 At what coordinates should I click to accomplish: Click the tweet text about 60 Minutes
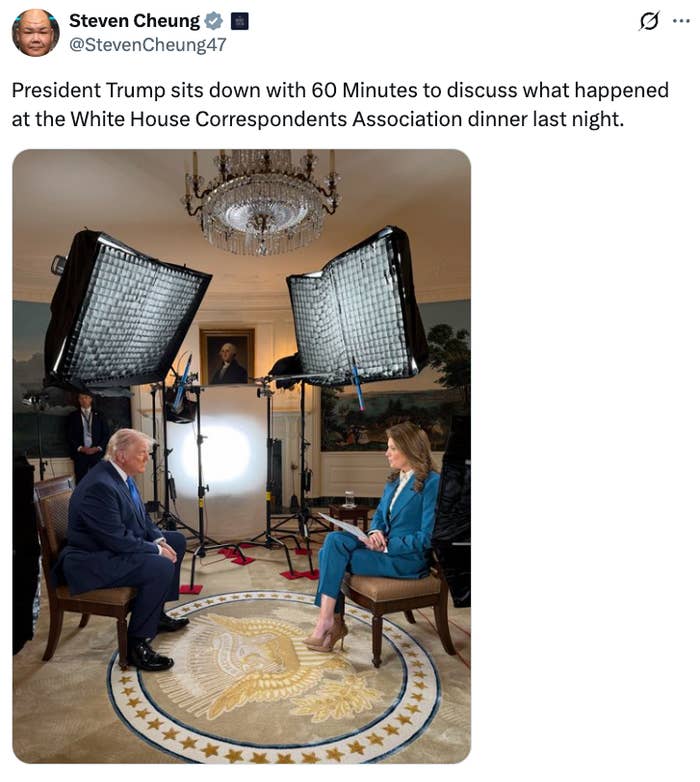click(340, 104)
